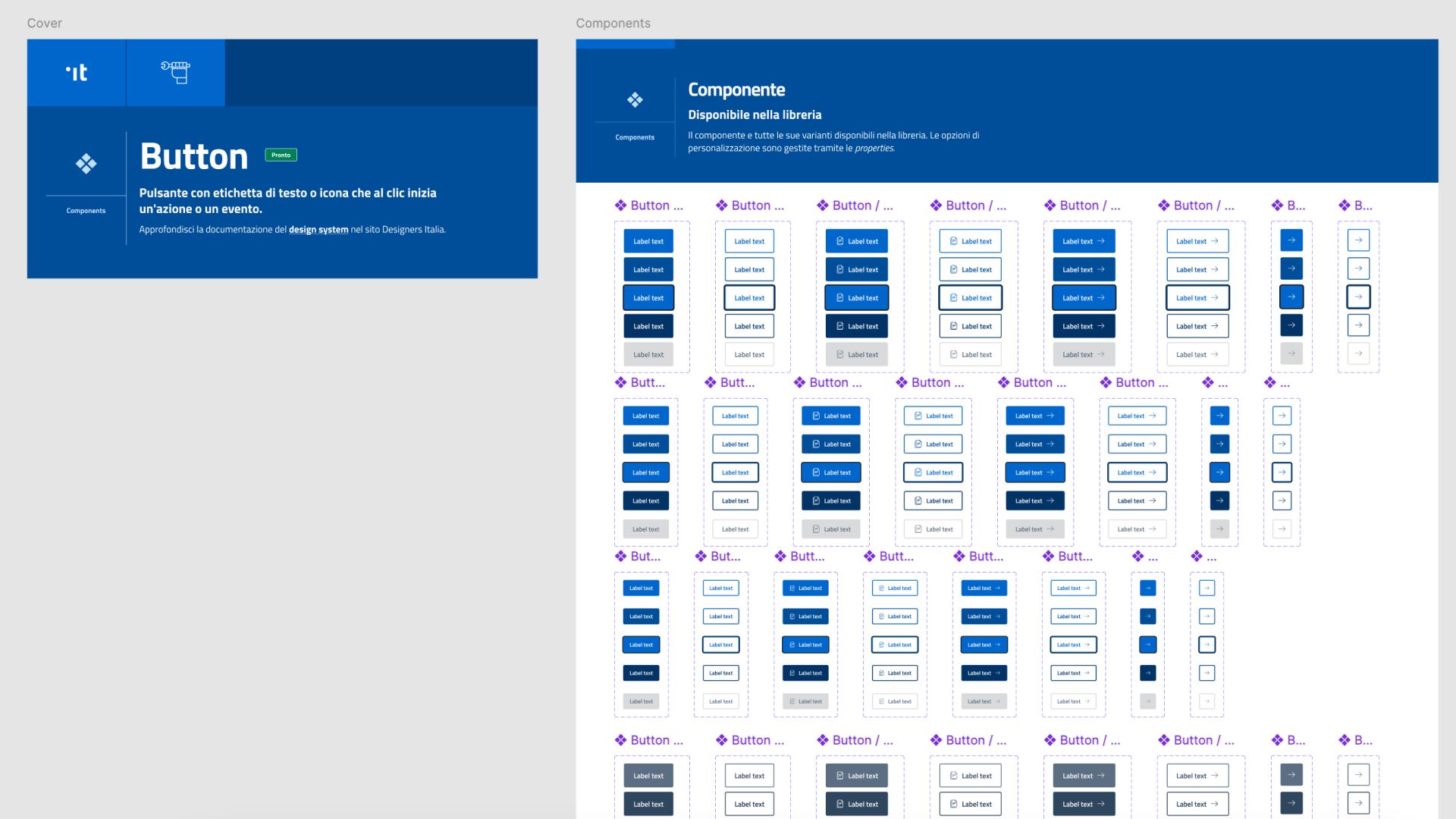Select the properties icon in blue header bar
The image size is (1456, 819).
coord(635,99)
